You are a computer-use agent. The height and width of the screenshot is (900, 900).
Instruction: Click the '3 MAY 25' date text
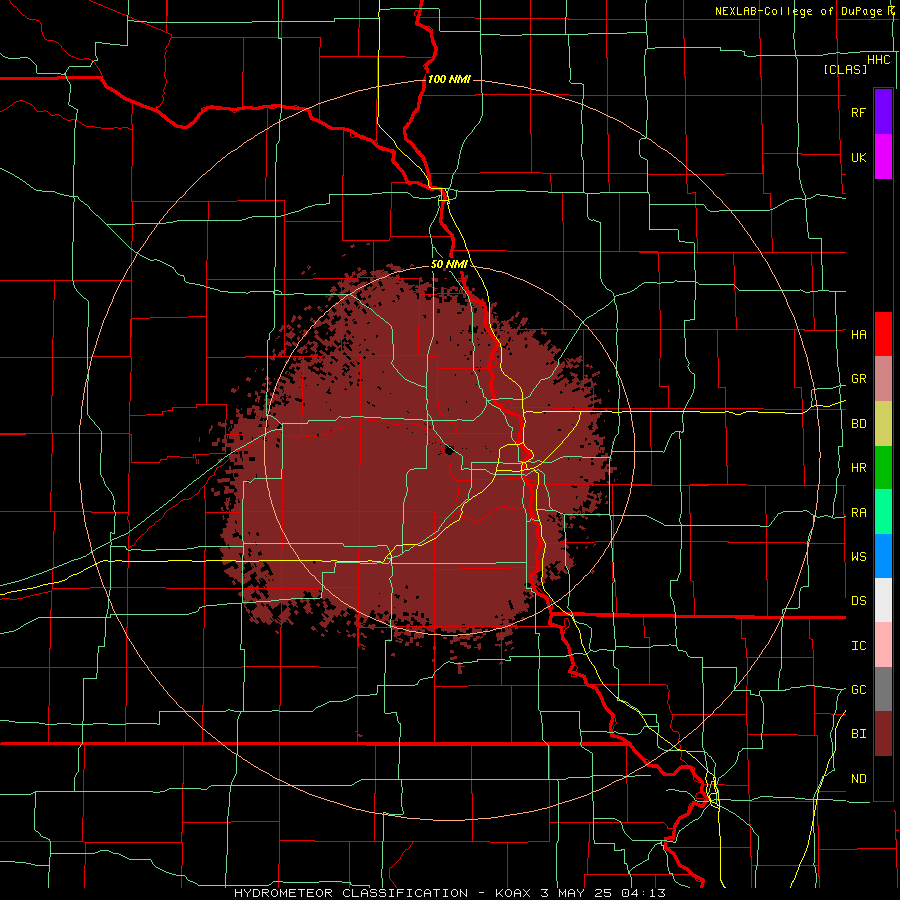[x=576, y=893]
